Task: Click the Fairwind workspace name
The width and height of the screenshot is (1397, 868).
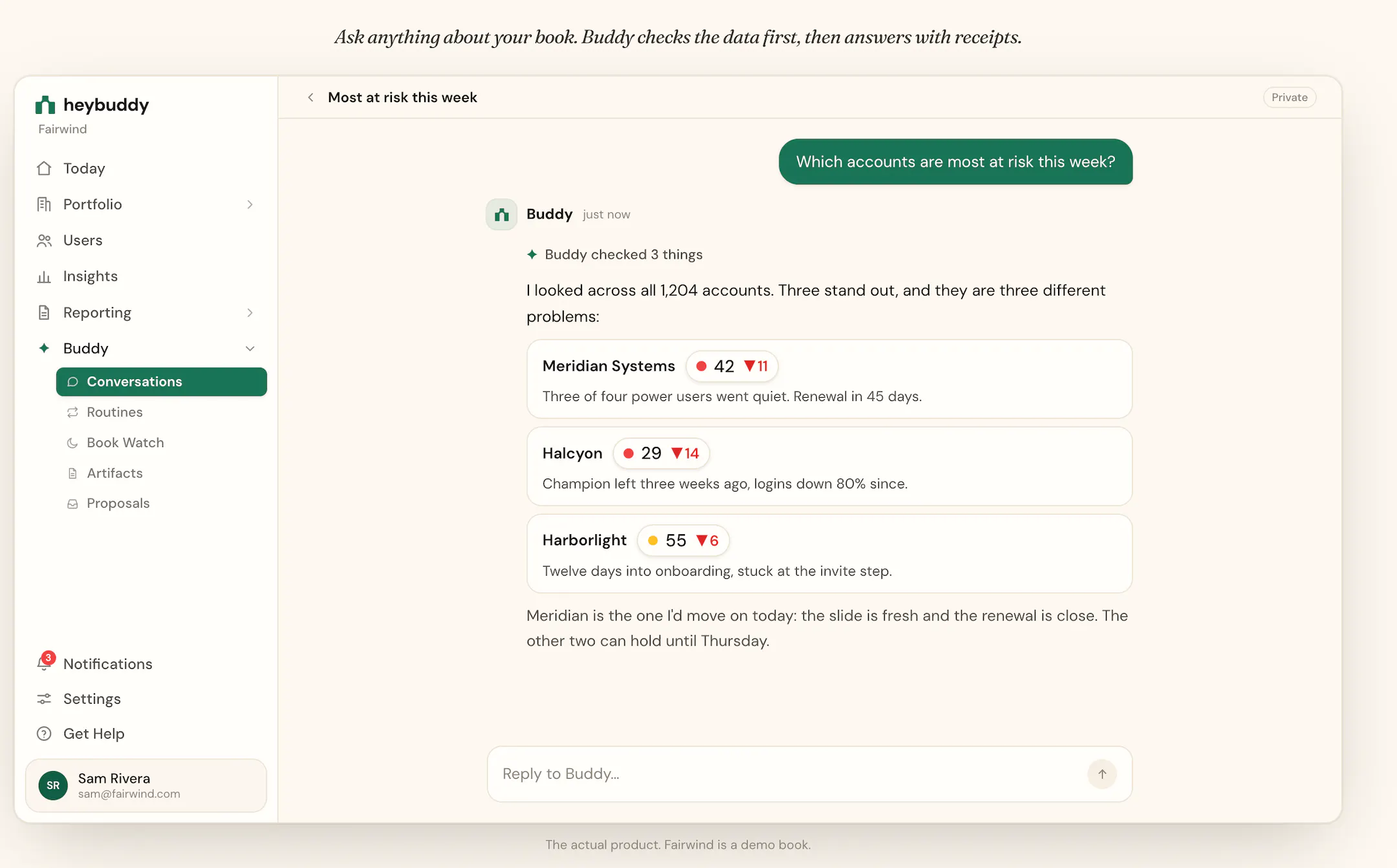Action: point(63,129)
